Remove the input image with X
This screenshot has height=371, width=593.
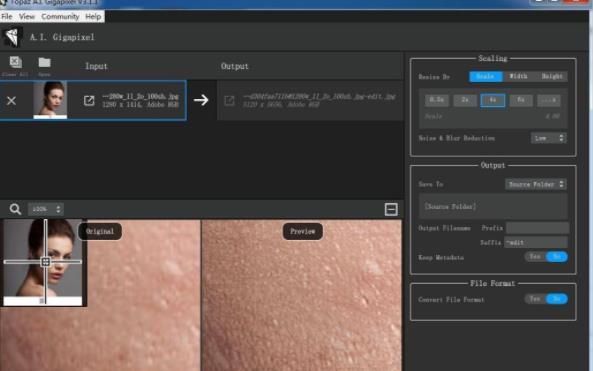[x=11, y=101]
